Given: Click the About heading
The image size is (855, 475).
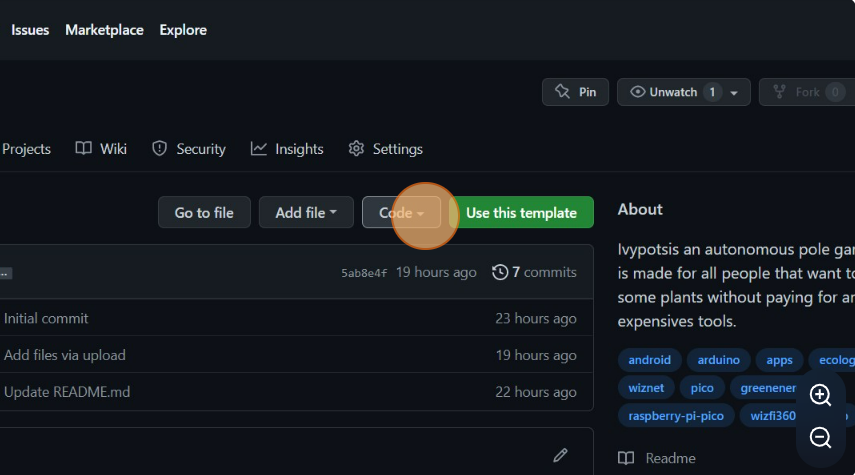Looking at the screenshot, I should (640, 209).
